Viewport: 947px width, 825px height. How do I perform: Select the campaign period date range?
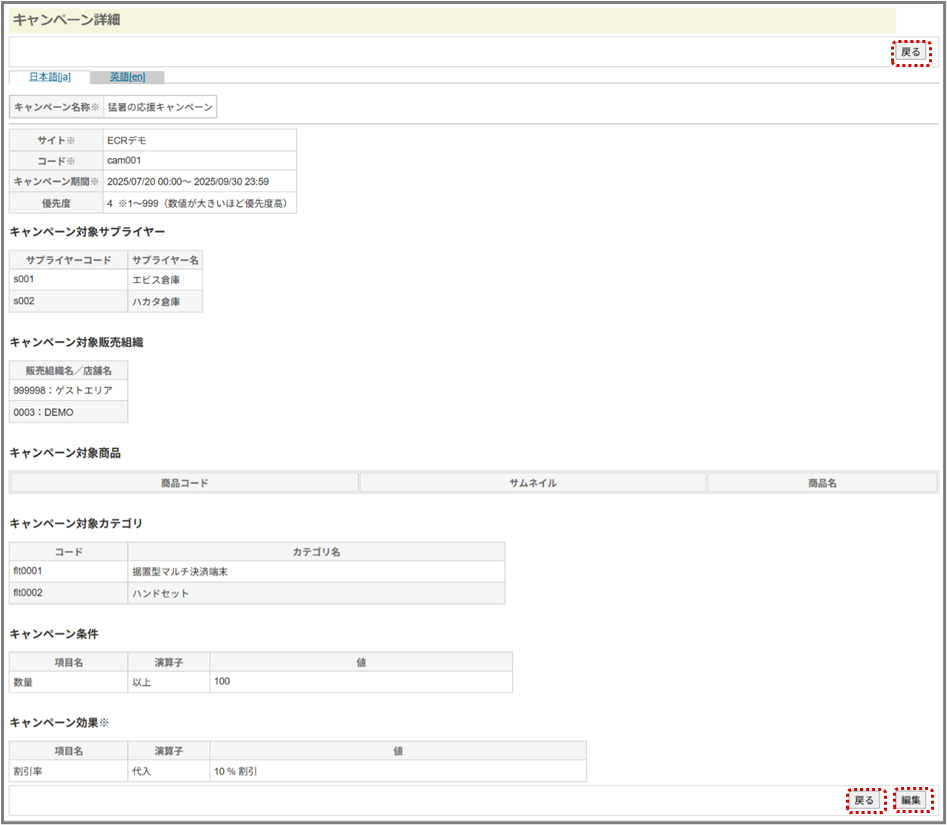(187, 182)
